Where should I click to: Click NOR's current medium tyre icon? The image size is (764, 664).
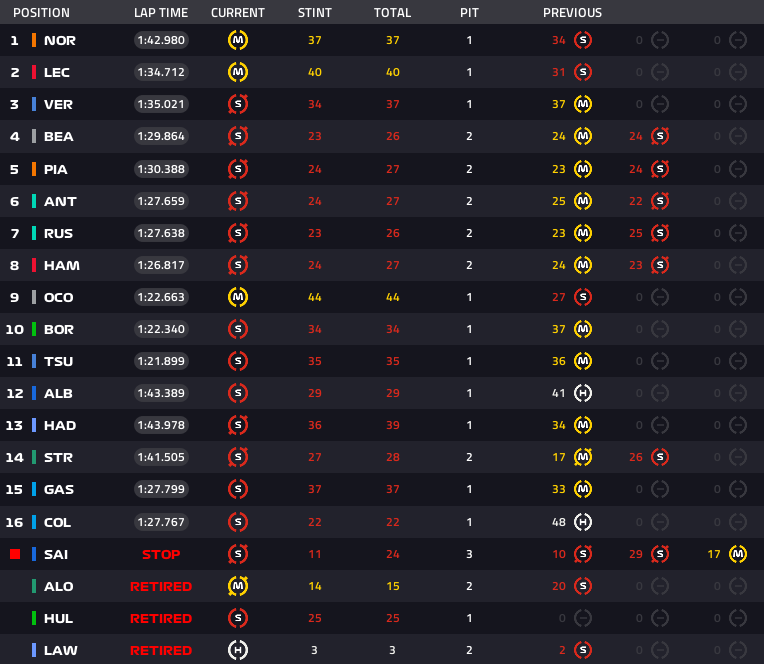(238, 41)
